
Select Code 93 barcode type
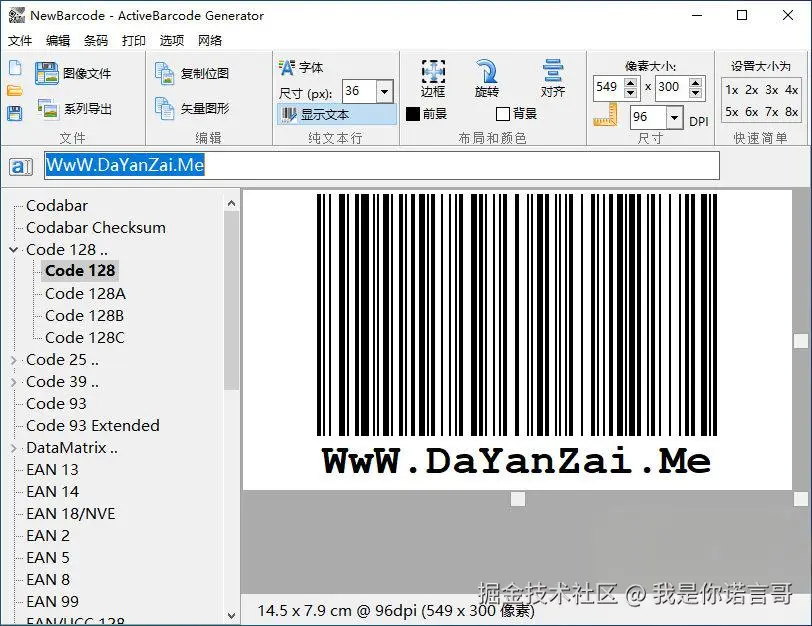click(x=56, y=404)
